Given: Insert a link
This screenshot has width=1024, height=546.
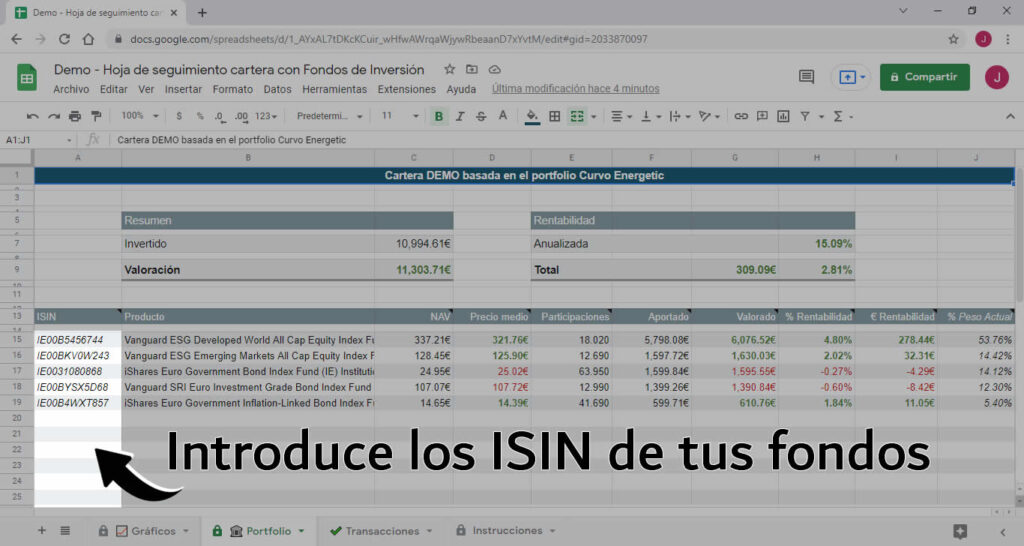Looking at the screenshot, I should [x=741, y=116].
